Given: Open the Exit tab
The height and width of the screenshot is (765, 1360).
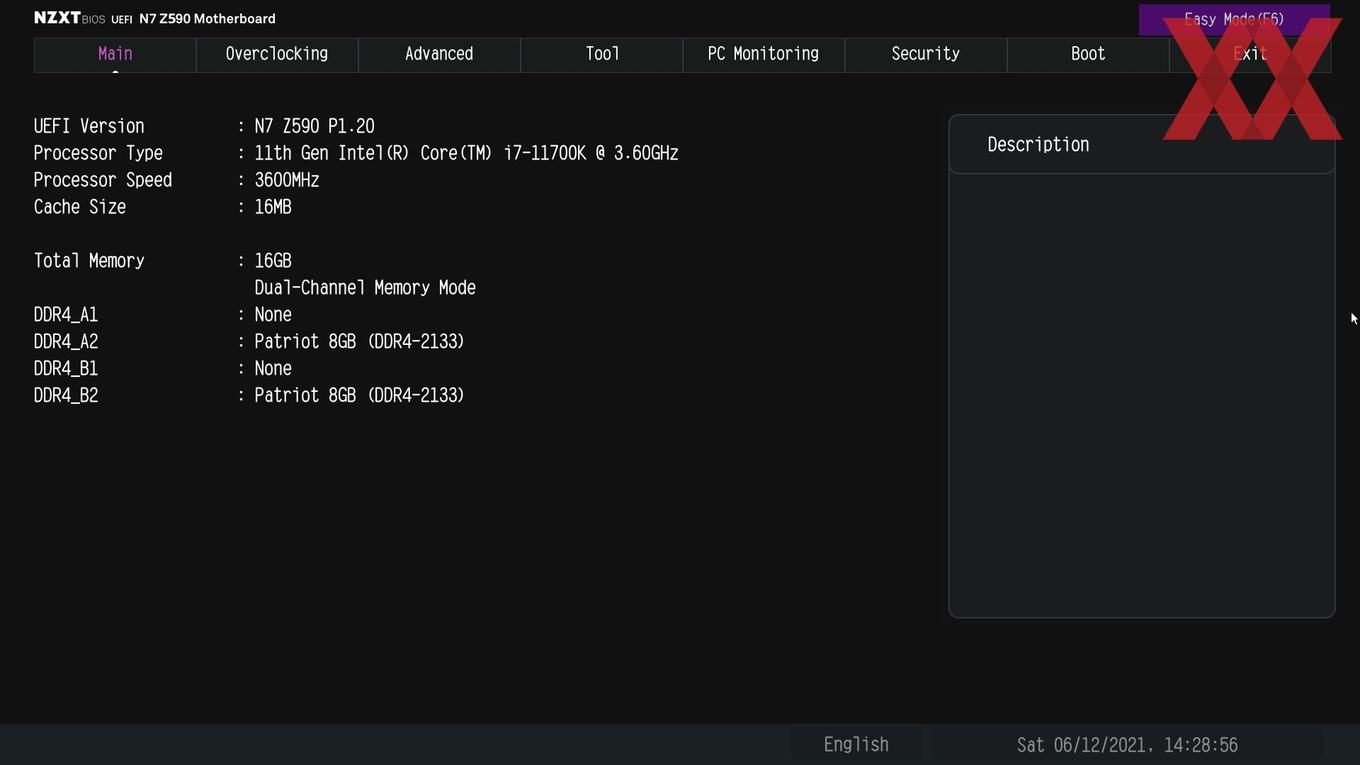Looking at the screenshot, I should point(1250,54).
